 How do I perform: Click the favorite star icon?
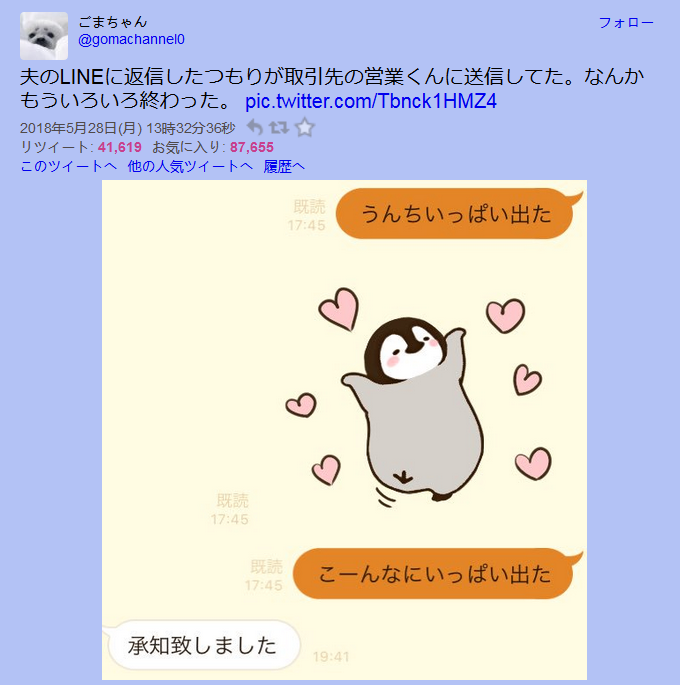tap(304, 128)
